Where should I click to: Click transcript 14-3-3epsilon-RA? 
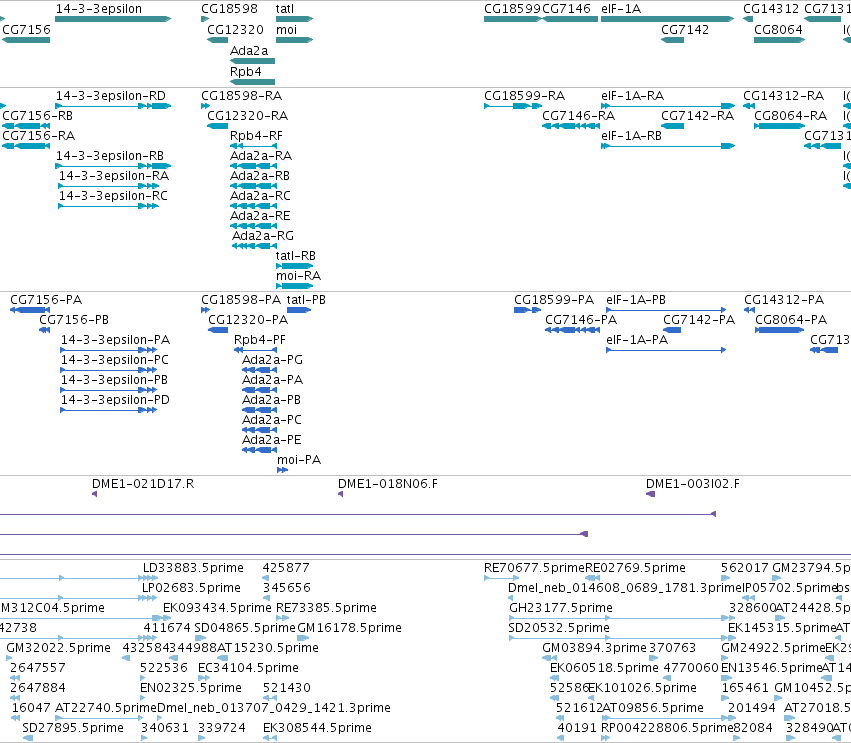[109, 186]
